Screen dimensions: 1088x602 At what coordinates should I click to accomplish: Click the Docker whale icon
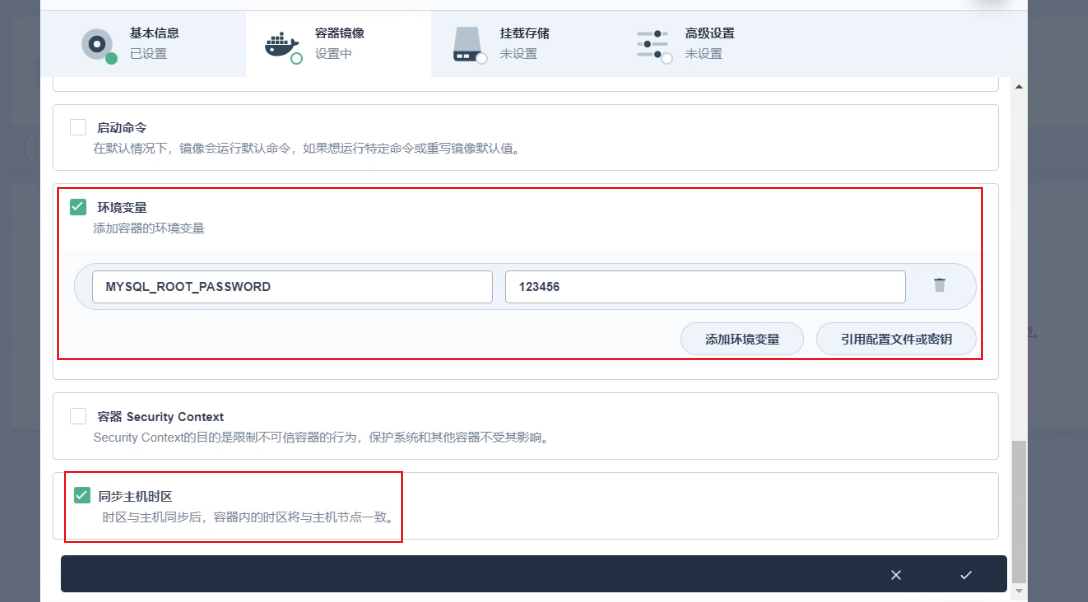(x=282, y=46)
